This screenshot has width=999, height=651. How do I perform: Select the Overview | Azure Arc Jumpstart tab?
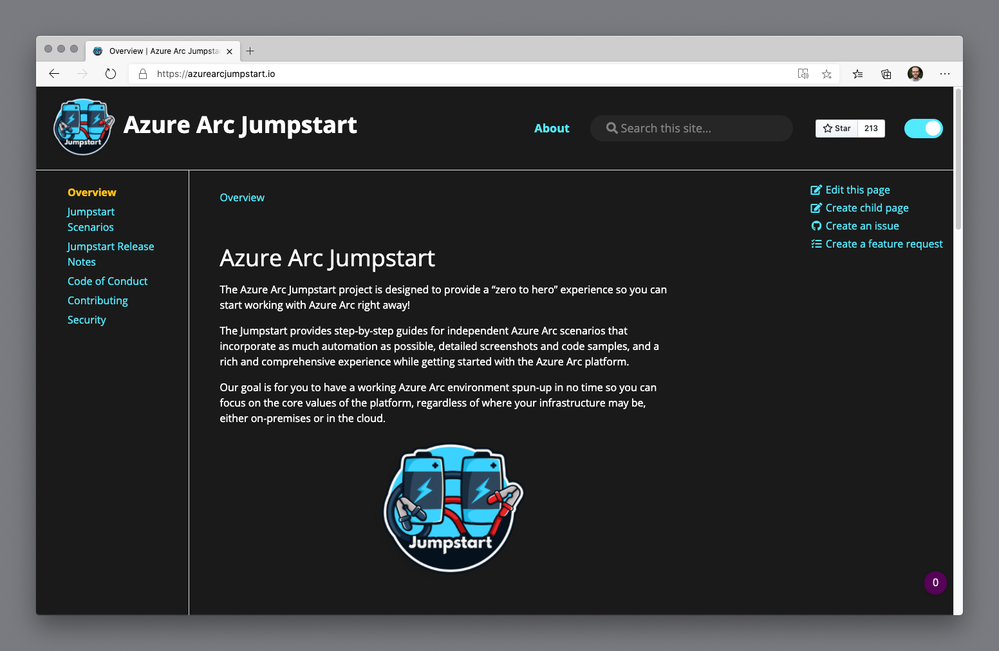click(x=163, y=51)
